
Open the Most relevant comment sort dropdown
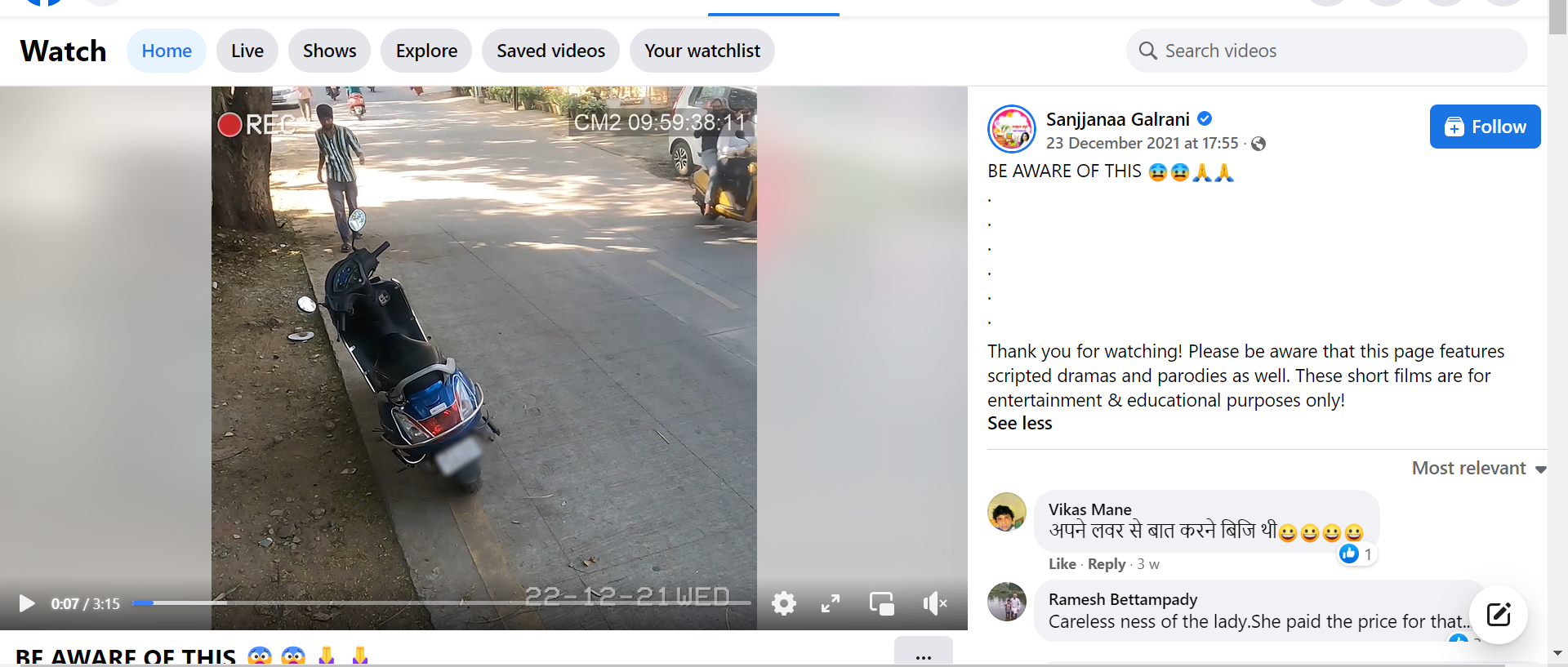1479,468
